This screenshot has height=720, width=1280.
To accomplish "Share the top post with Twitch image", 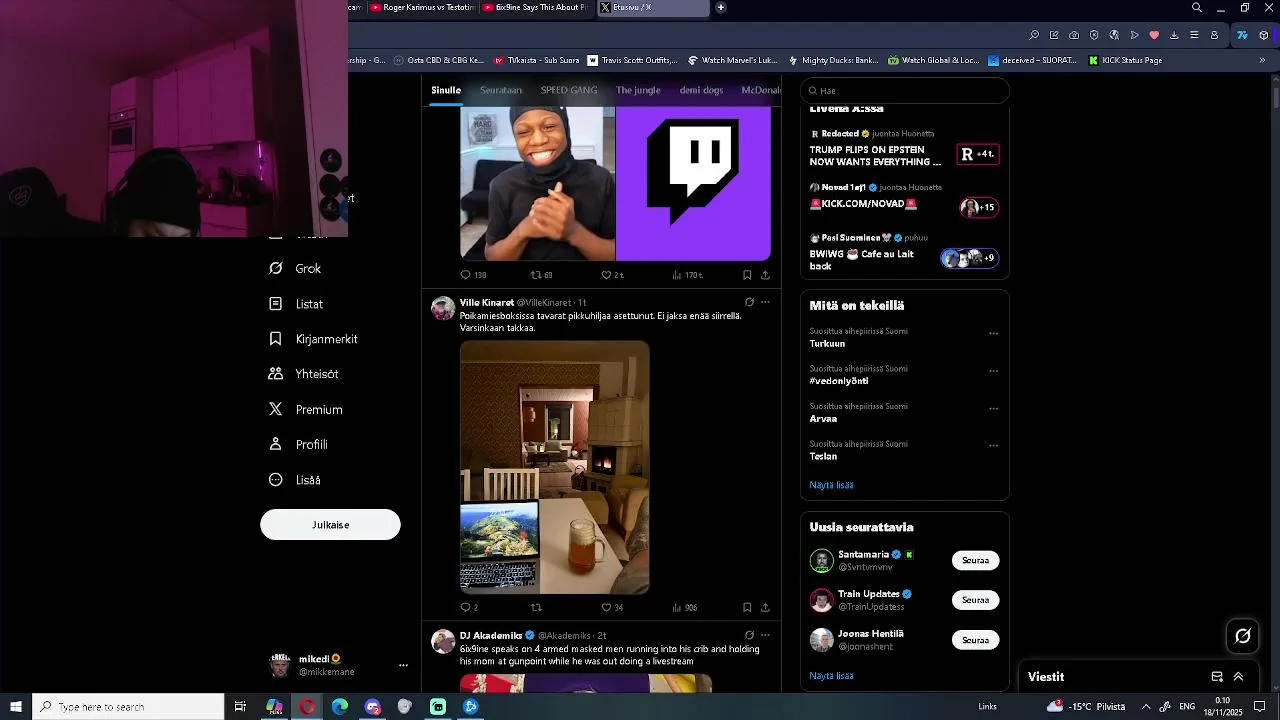I will [x=765, y=275].
